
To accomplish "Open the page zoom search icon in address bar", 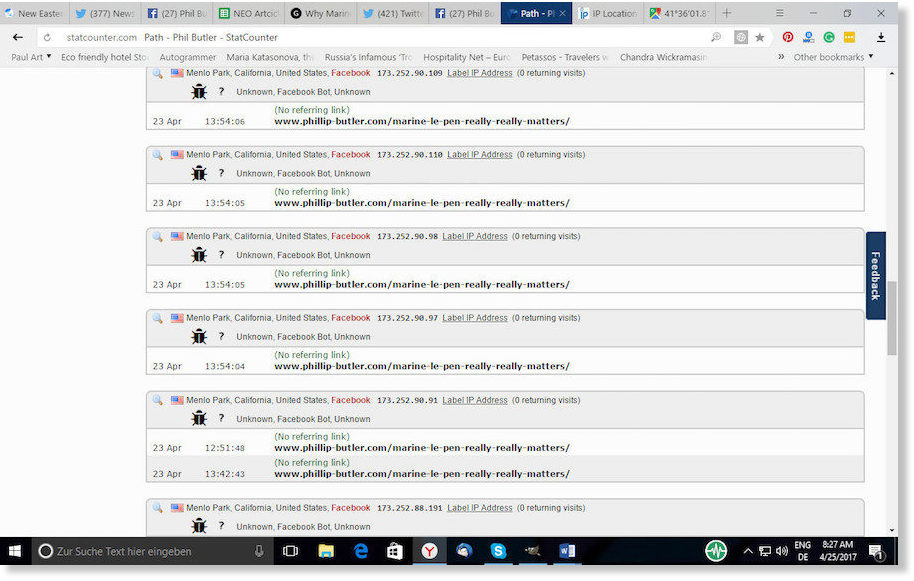I will point(716,37).
